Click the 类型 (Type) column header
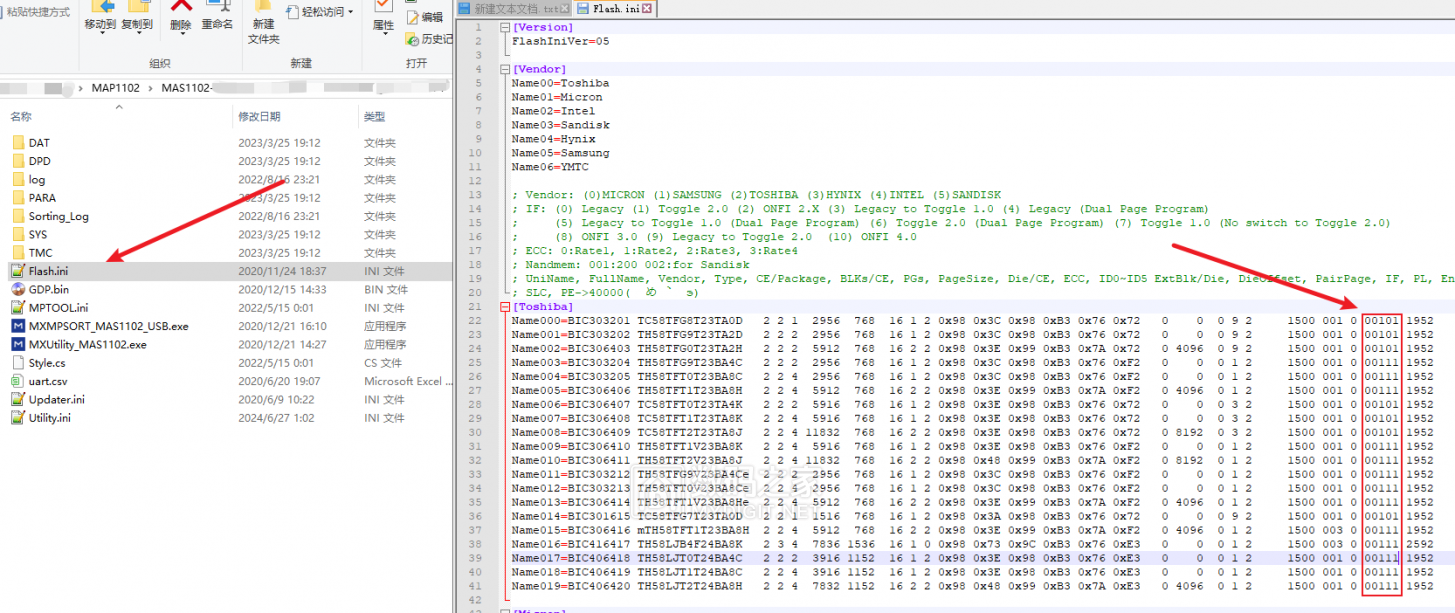The height and width of the screenshot is (613, 1455). point(374,117)
